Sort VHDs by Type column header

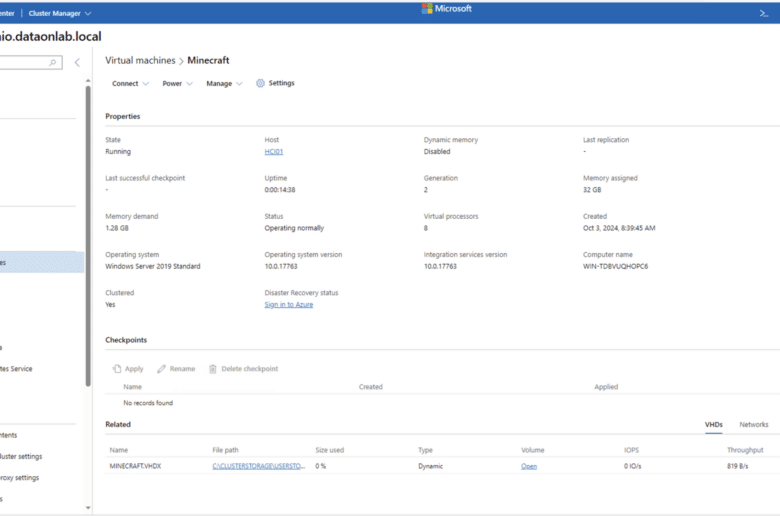pyautogui.click(x=425, y=450)
